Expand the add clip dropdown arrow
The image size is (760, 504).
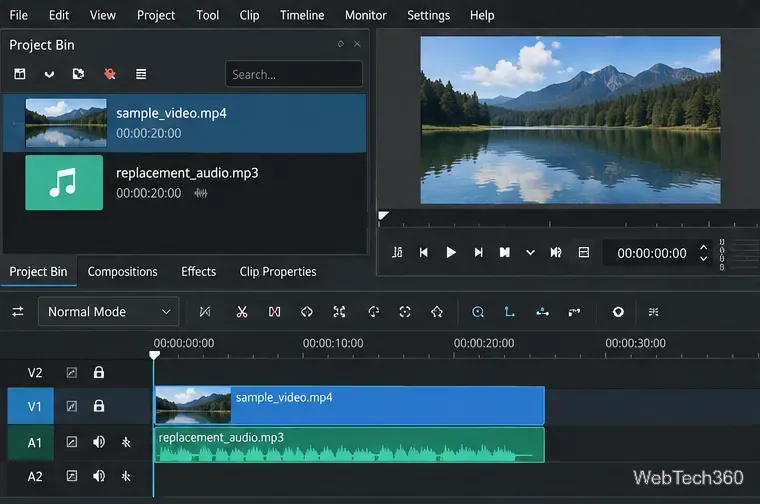[x=49, y=75]
